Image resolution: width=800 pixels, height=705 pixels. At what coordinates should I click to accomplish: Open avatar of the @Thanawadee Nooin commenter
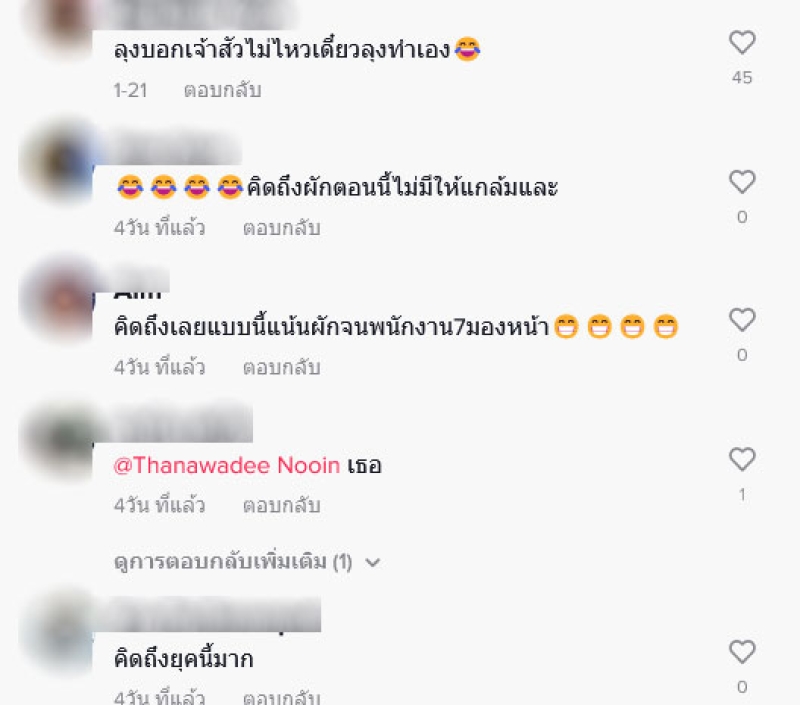pyautogui.click(x=58, y=439)
